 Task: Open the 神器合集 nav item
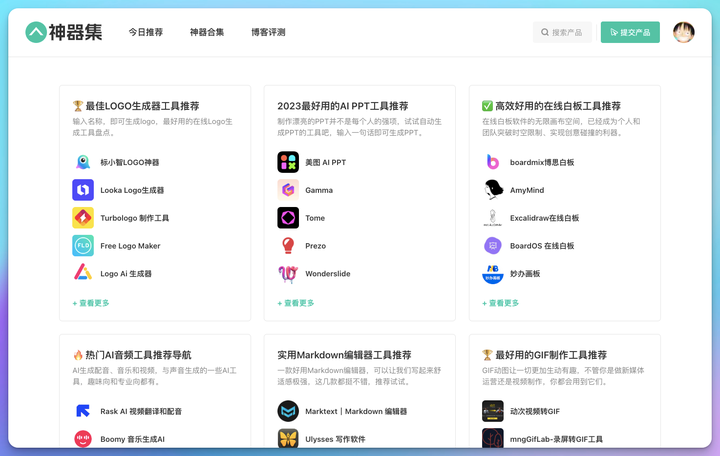(x=207, y=32)
